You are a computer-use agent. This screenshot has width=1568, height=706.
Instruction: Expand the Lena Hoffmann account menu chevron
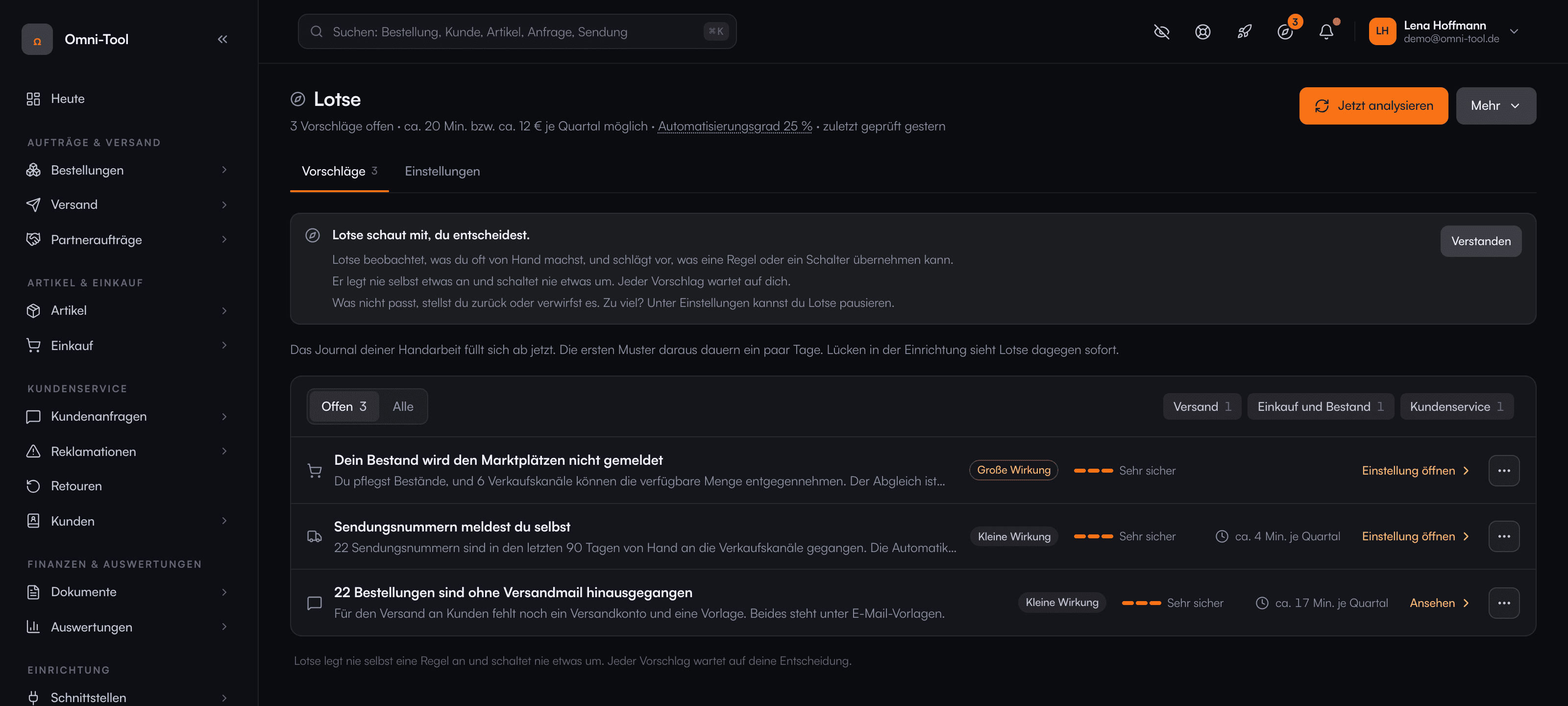click(x=1513, y=32)
